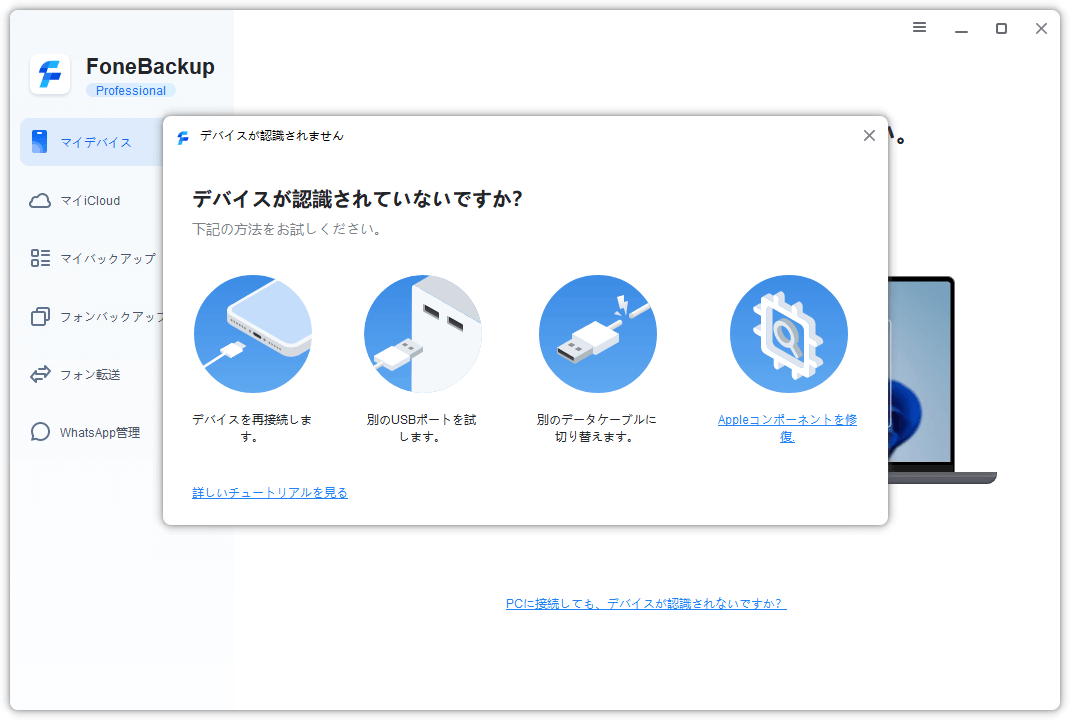Click the マイiCloud cloud icon
Screen dimensions: 1070x720
[x=40, y=201]
